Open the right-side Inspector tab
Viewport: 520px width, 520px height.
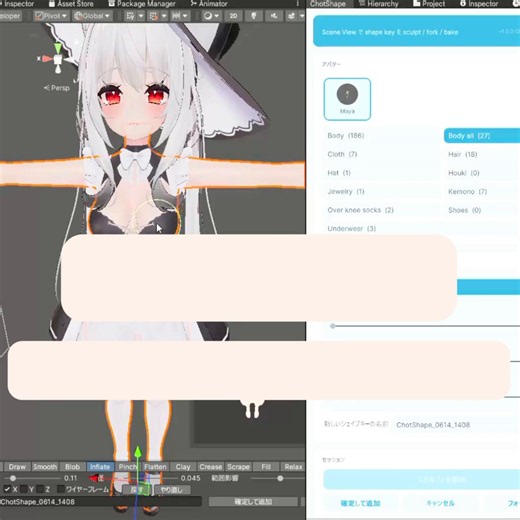[479, 4]
